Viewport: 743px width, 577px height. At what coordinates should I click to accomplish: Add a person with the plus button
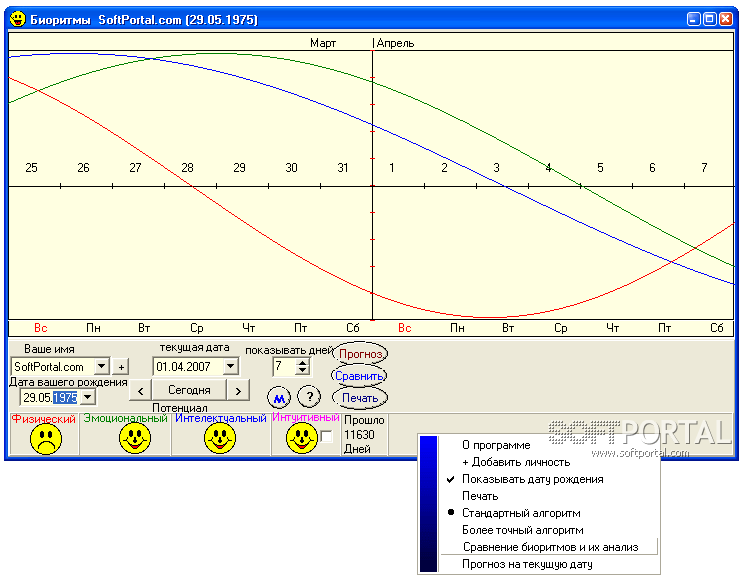[121, 367]
